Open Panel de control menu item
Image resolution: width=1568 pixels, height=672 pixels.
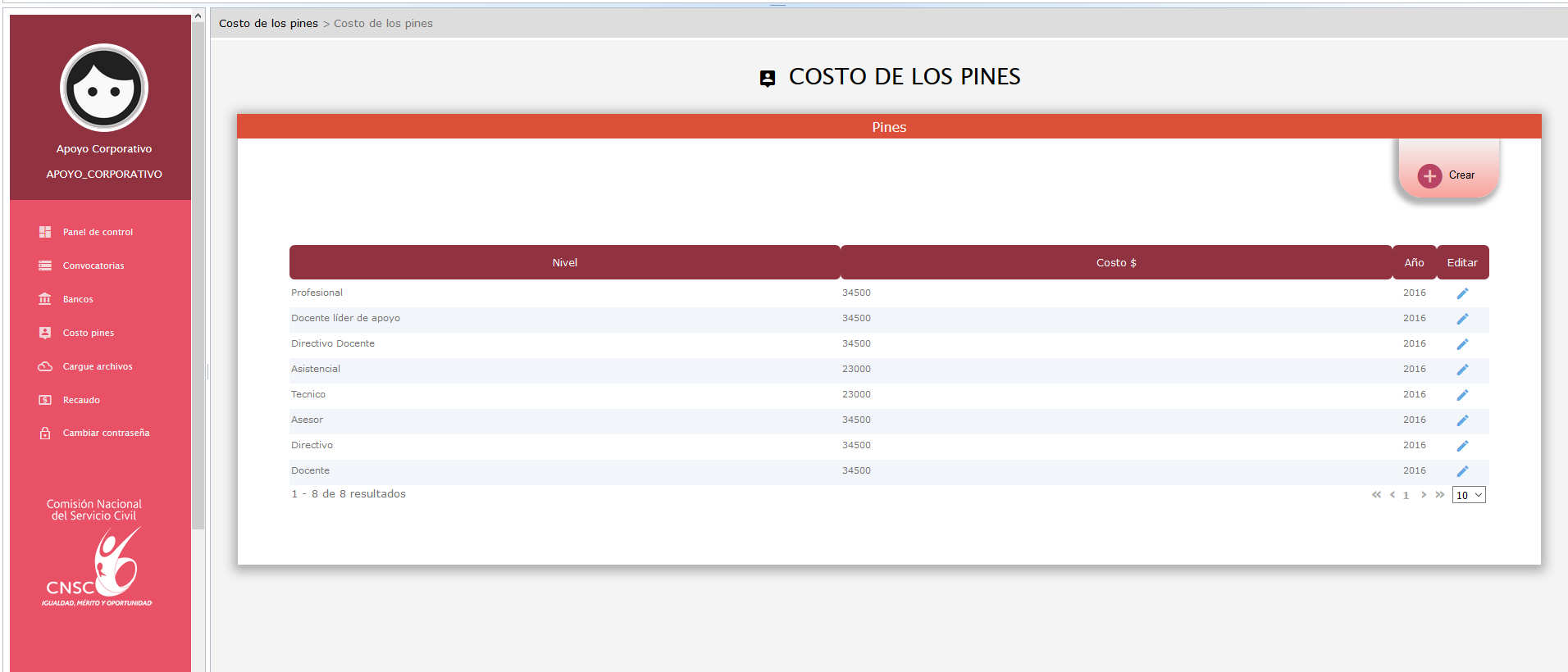98,232
